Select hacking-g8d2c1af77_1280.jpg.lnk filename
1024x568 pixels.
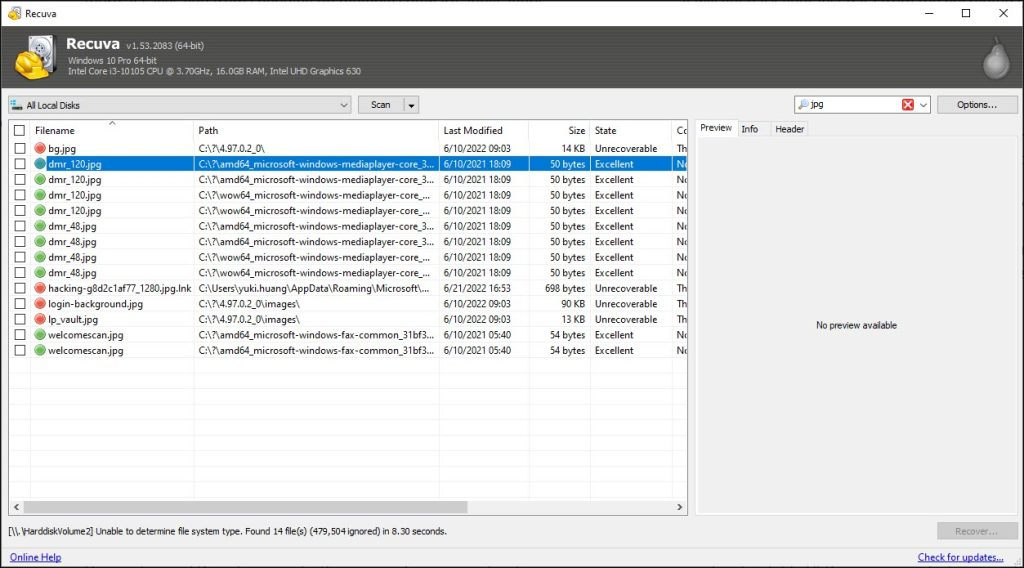(x=120, y=288)
